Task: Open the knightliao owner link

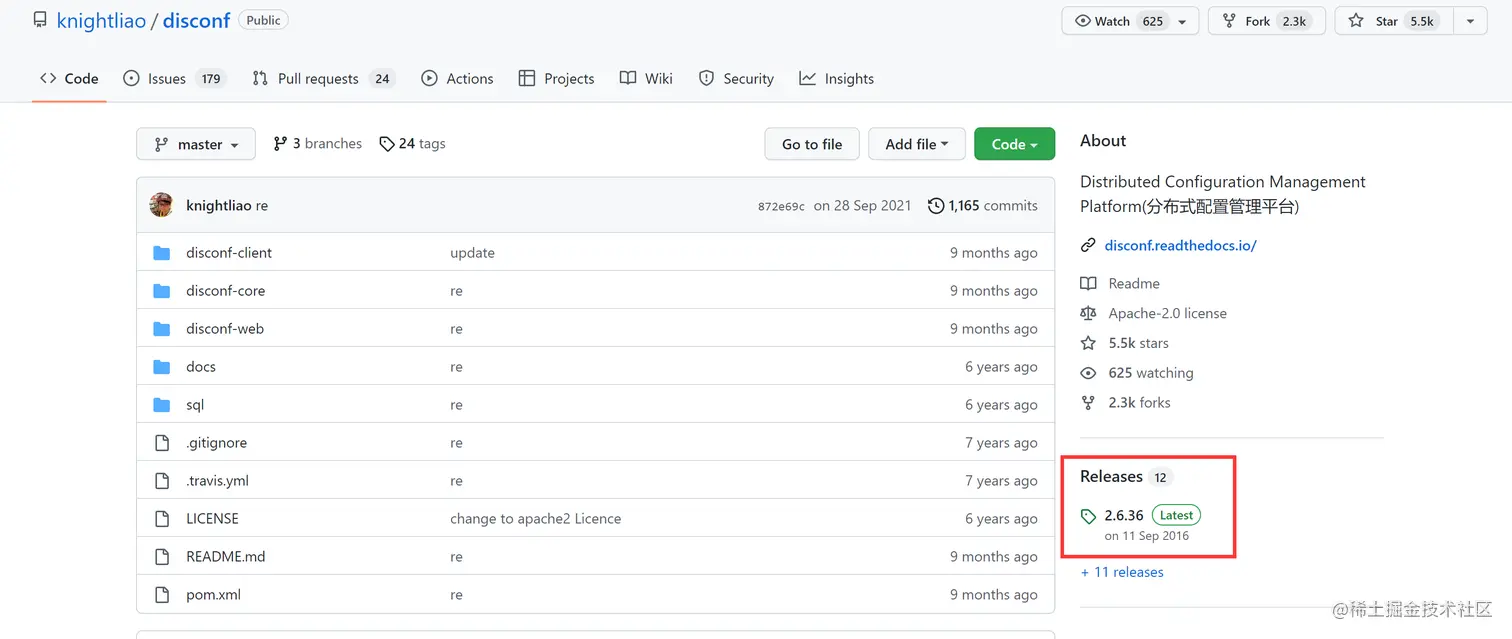Action: pos(101,20)
